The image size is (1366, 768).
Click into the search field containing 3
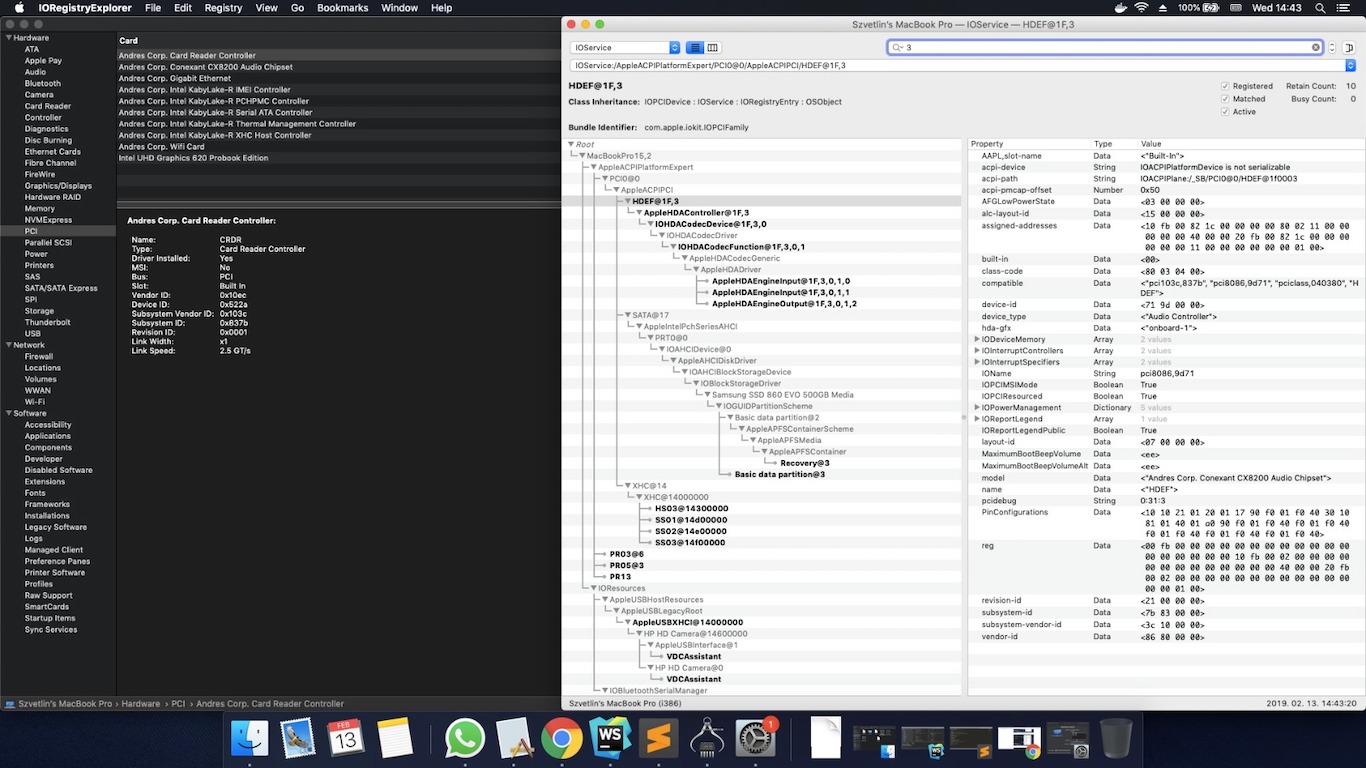coord(1106,47)
